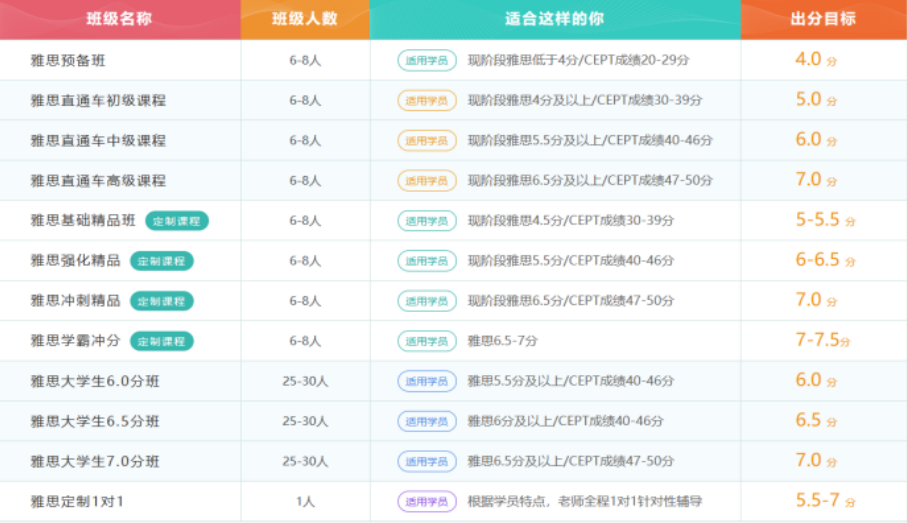Viewport: 907px width, 523px height.
Task: Click 现阶段雅思低于4分/CEPT成绩20-29分 description
Action: point(578,60)
